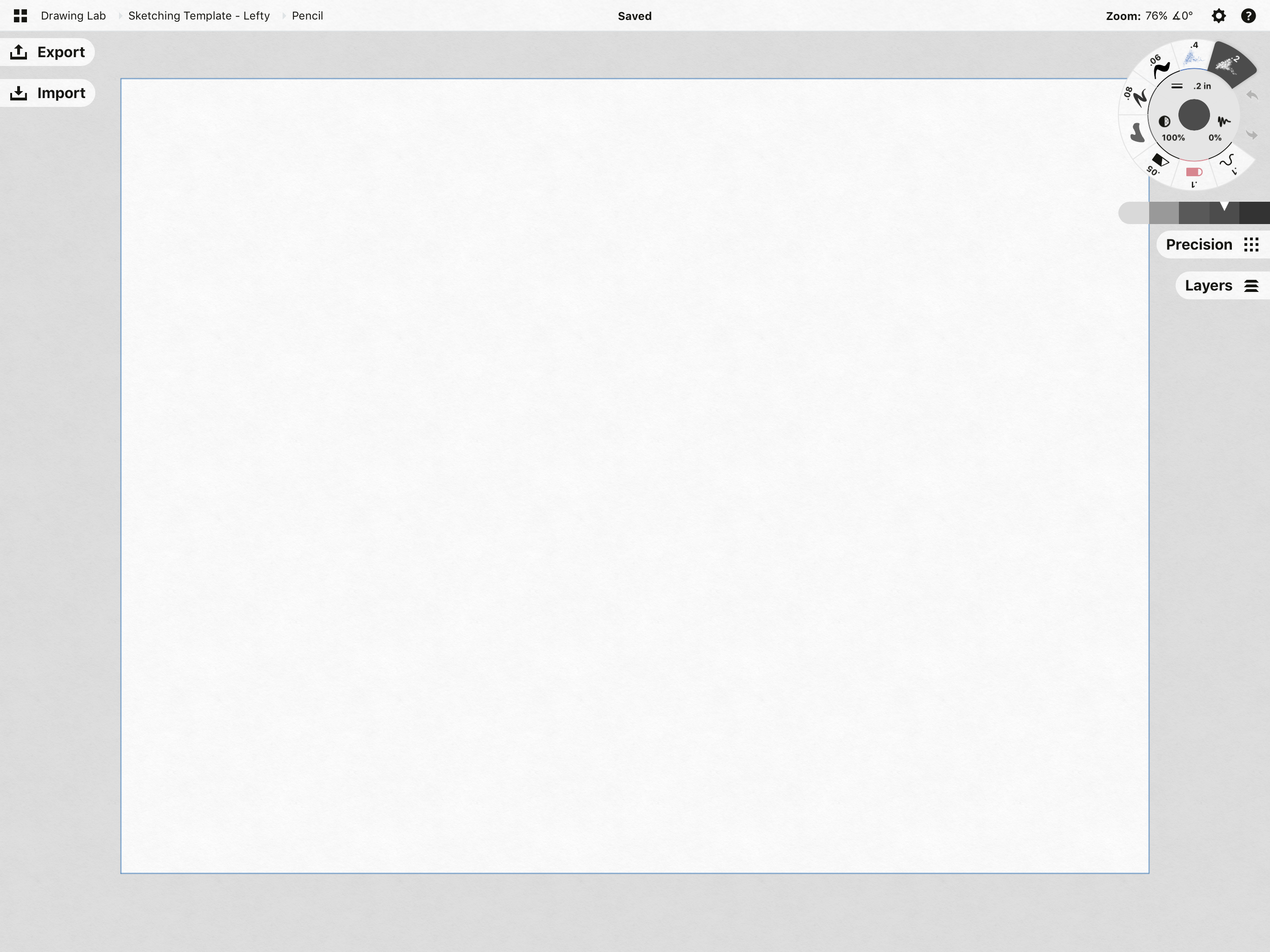The width and height of the screenshot is (1270, 952).
Task: Click the undo arrow beside the tool wheel
Action: coord(1251,96)
